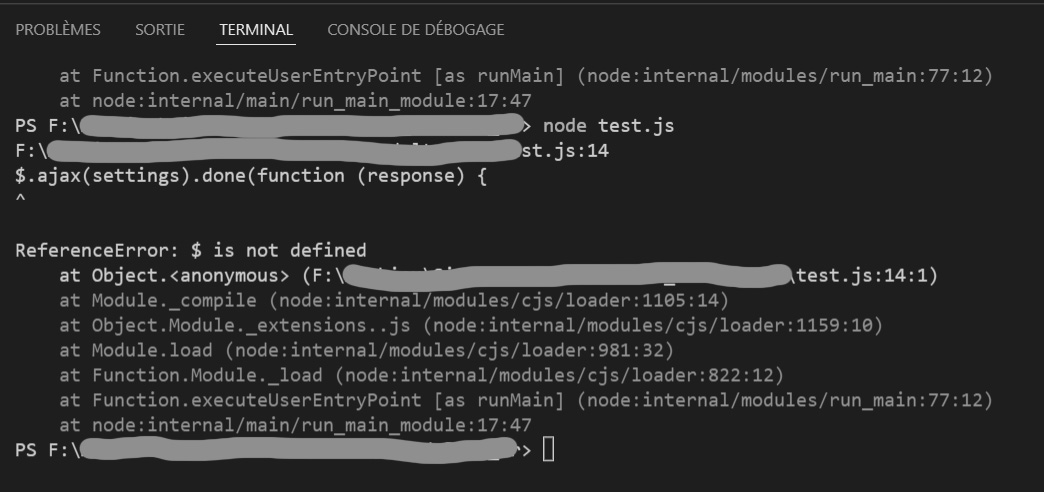Click the Module._compile stack frame text

click(x=174, y=301)
